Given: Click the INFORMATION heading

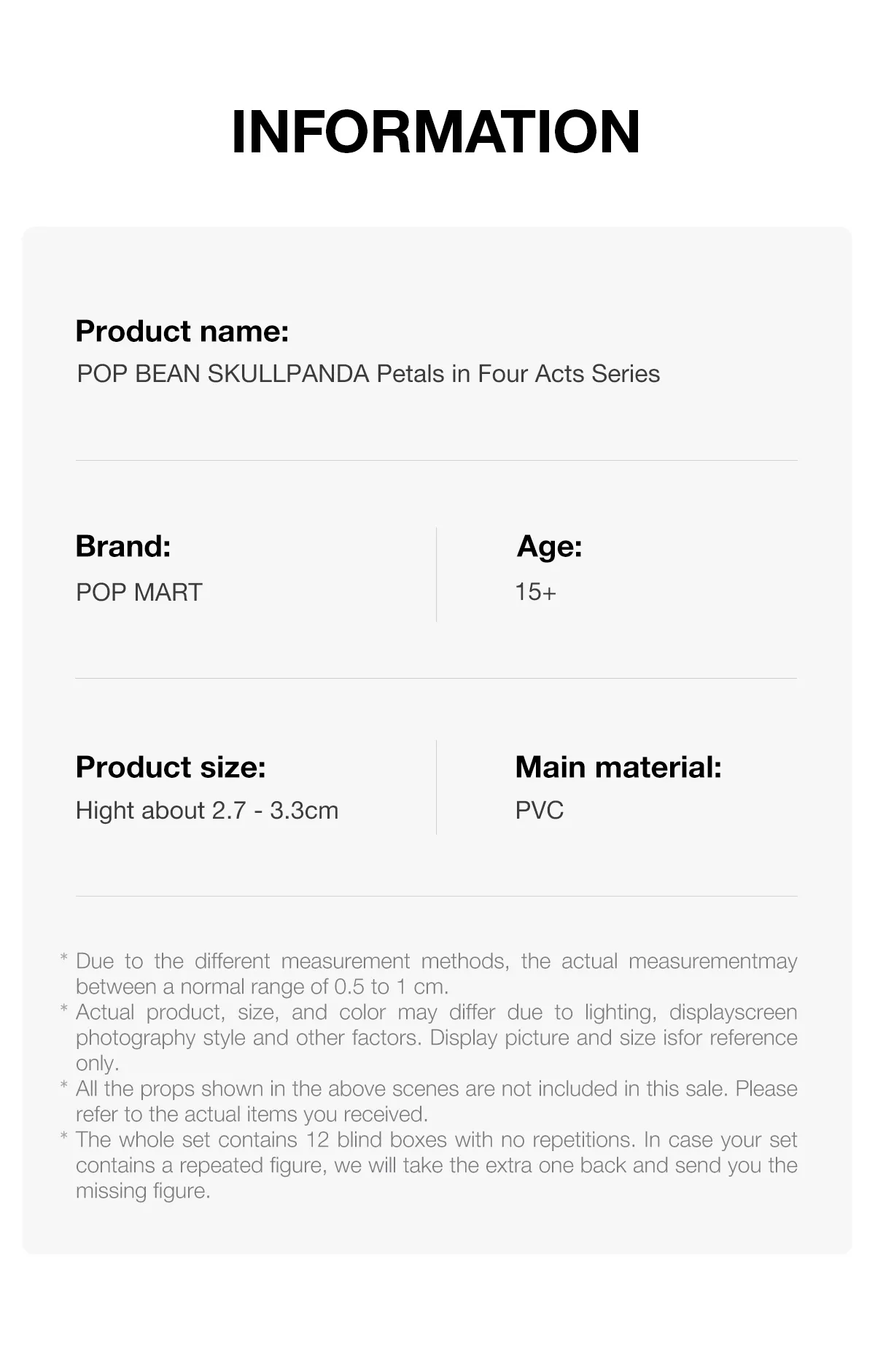Looking at the screenshot, I should [436, 132].
